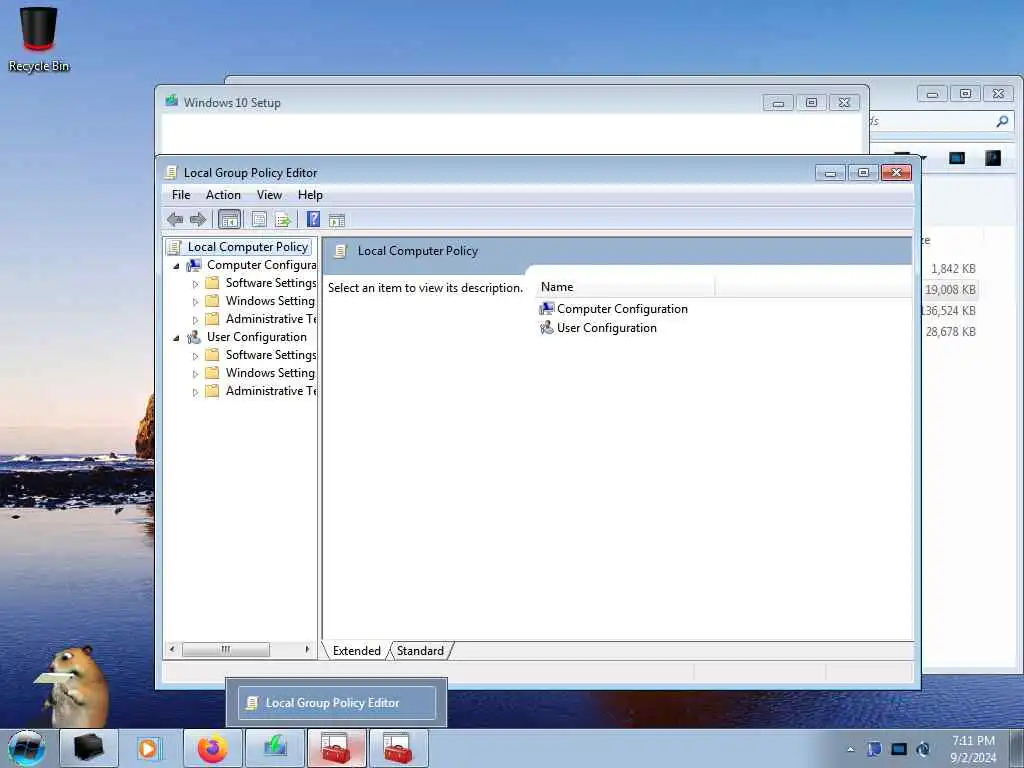
Task: Switch to the Extended tab
Action: [x=356, y=650]
